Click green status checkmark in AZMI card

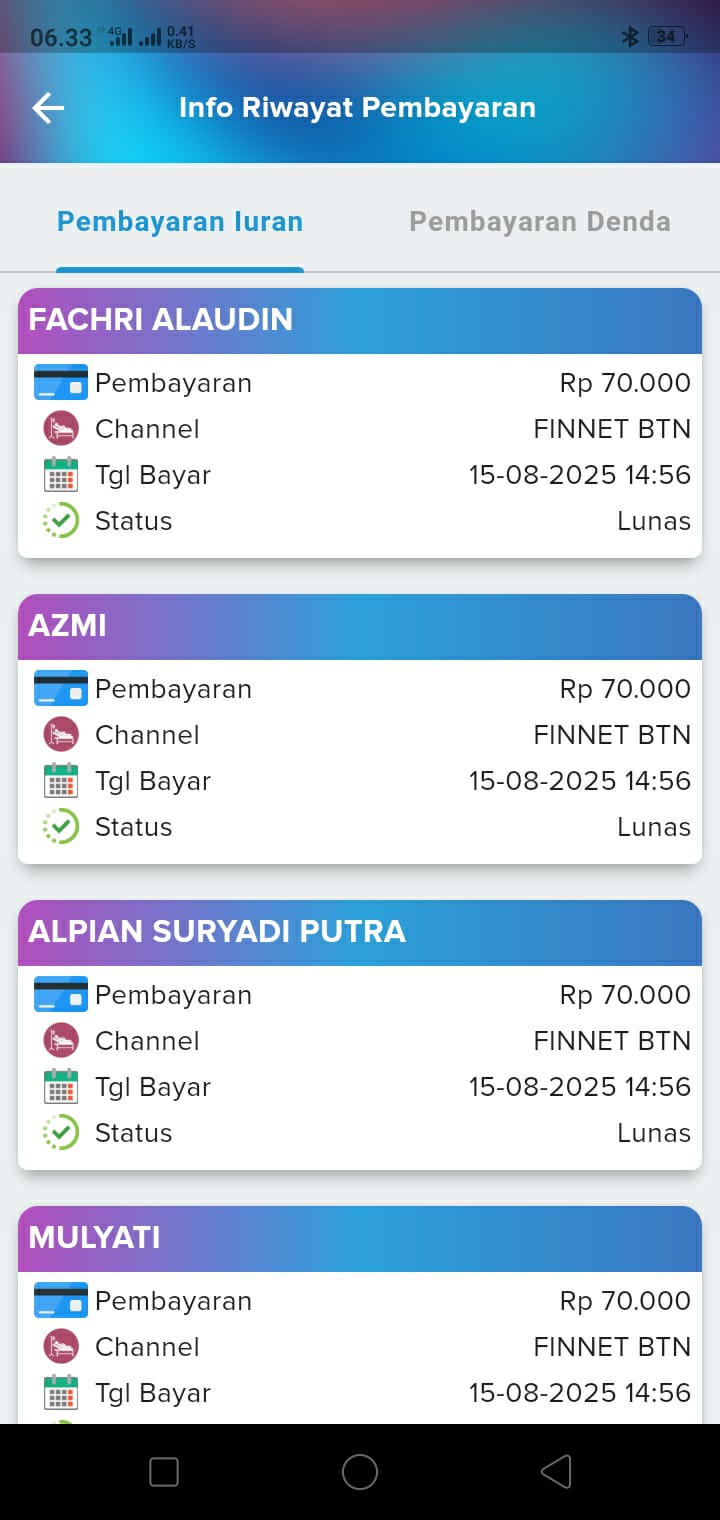tap(61, 827)
